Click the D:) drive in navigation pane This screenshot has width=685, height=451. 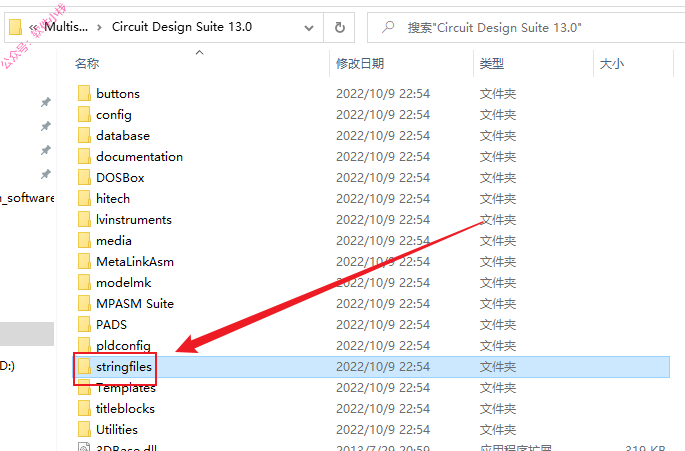tap(7, 366)
